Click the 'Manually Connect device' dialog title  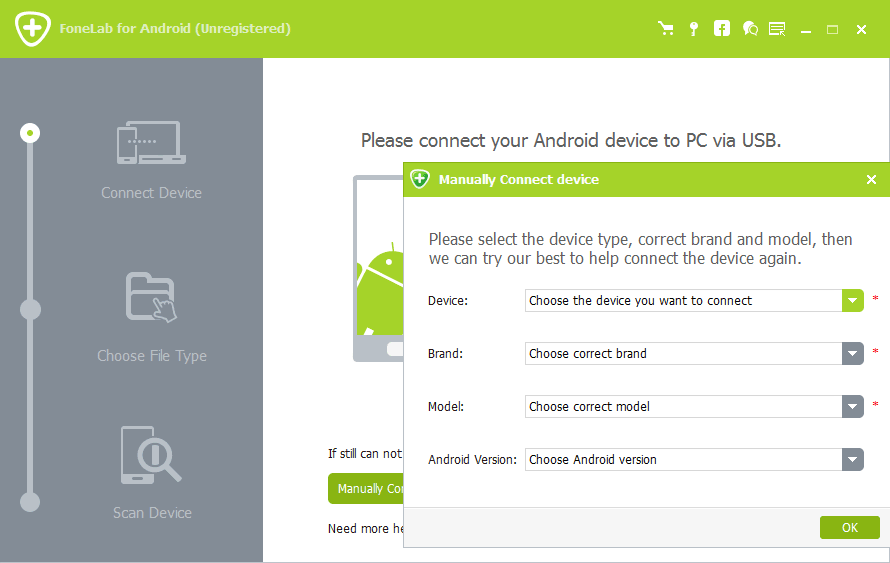[x=519, y=179]
